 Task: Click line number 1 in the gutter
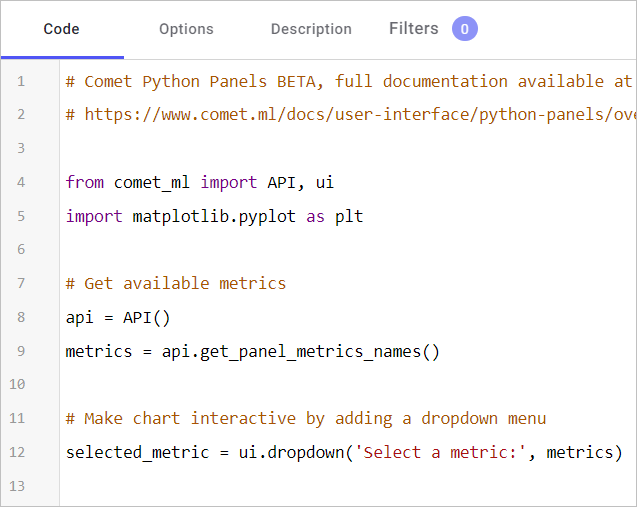coord(22,81)
